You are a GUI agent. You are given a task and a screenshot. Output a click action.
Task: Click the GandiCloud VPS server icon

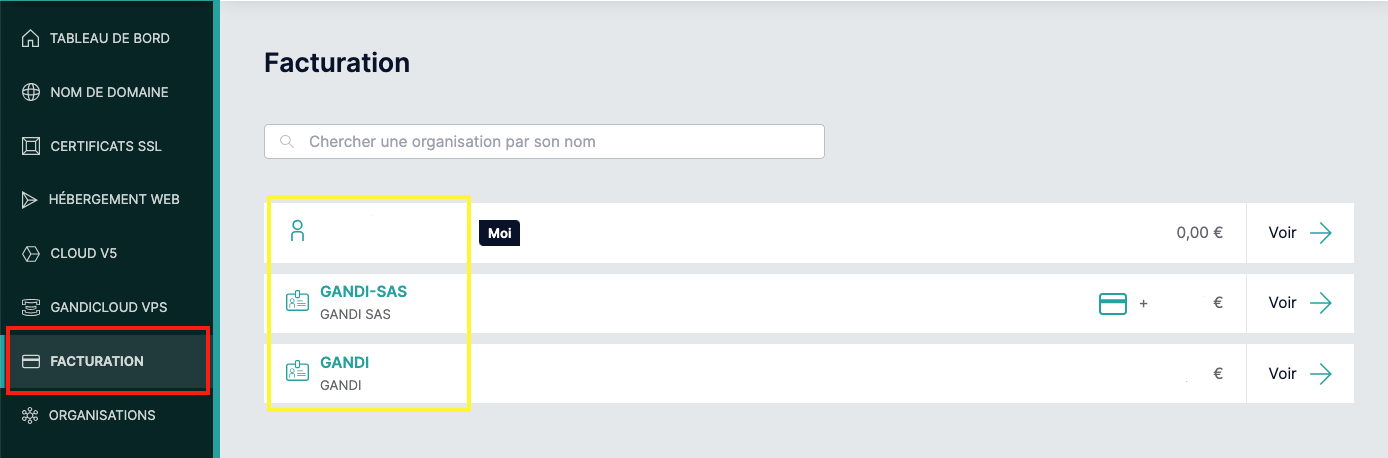pos(30,307)
